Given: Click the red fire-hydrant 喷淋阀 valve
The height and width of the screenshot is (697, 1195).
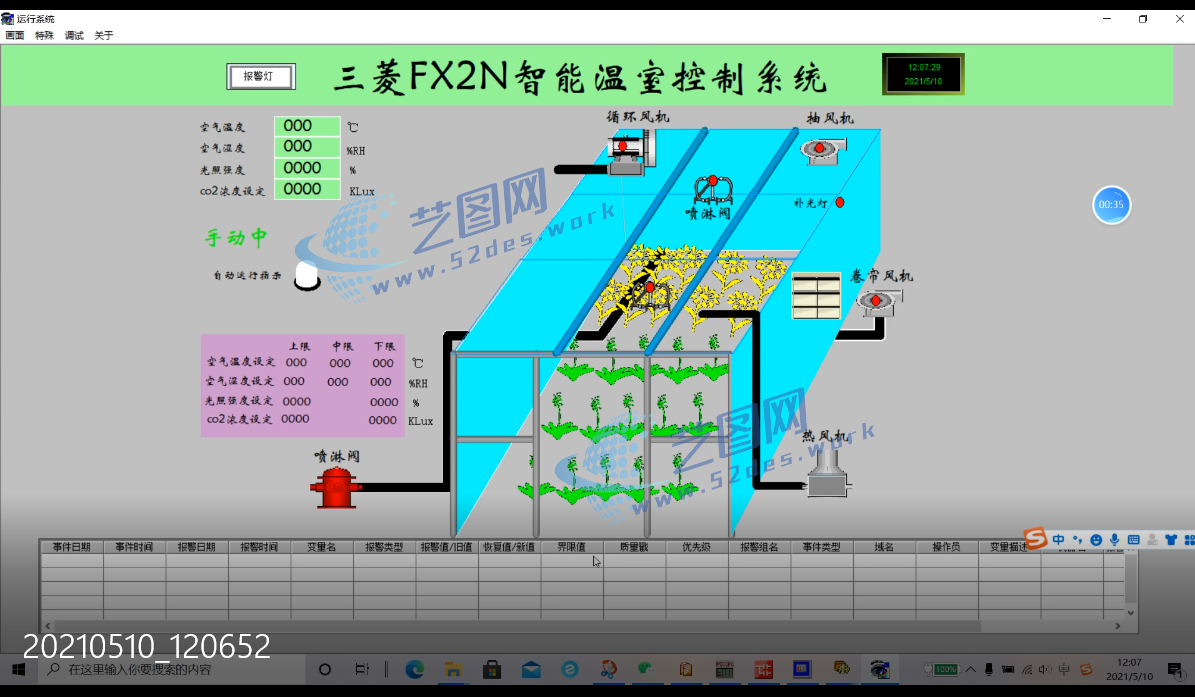Looking at the screenshot, I should pos(335,488).
